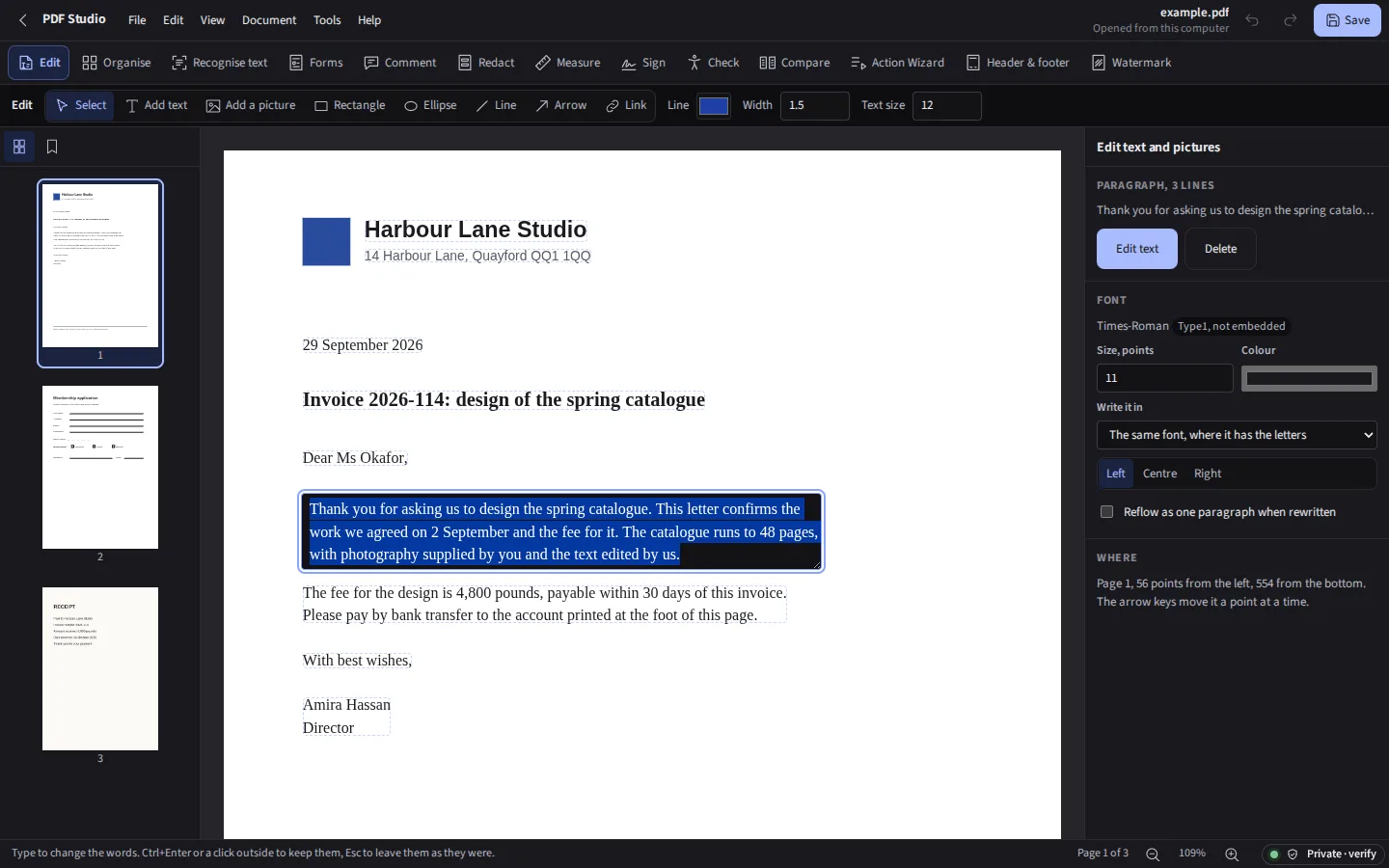The width and height of the screenshot is (1389, 868).
Task: Click the Text size field
Action: tap(947, 106)
